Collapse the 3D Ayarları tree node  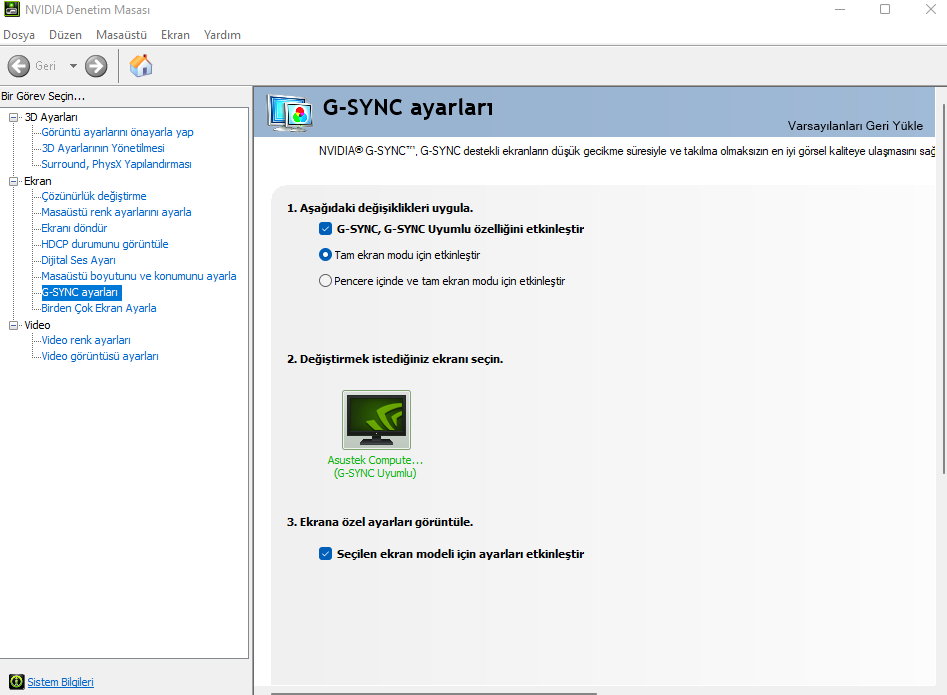13,117
